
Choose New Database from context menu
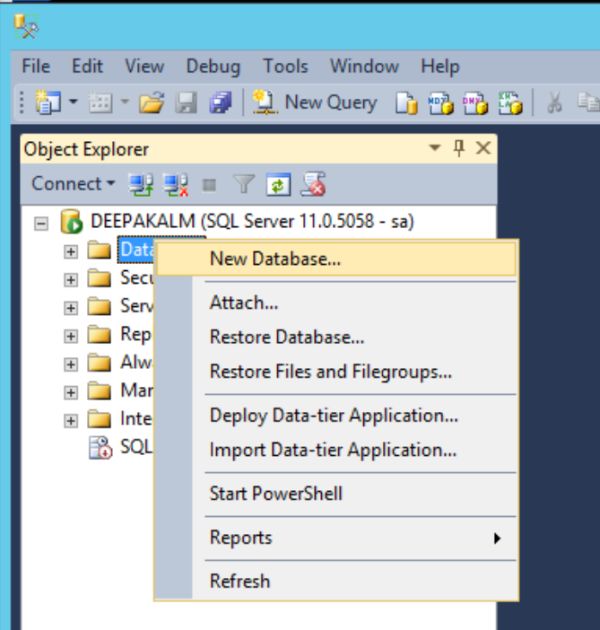(336, 259)
